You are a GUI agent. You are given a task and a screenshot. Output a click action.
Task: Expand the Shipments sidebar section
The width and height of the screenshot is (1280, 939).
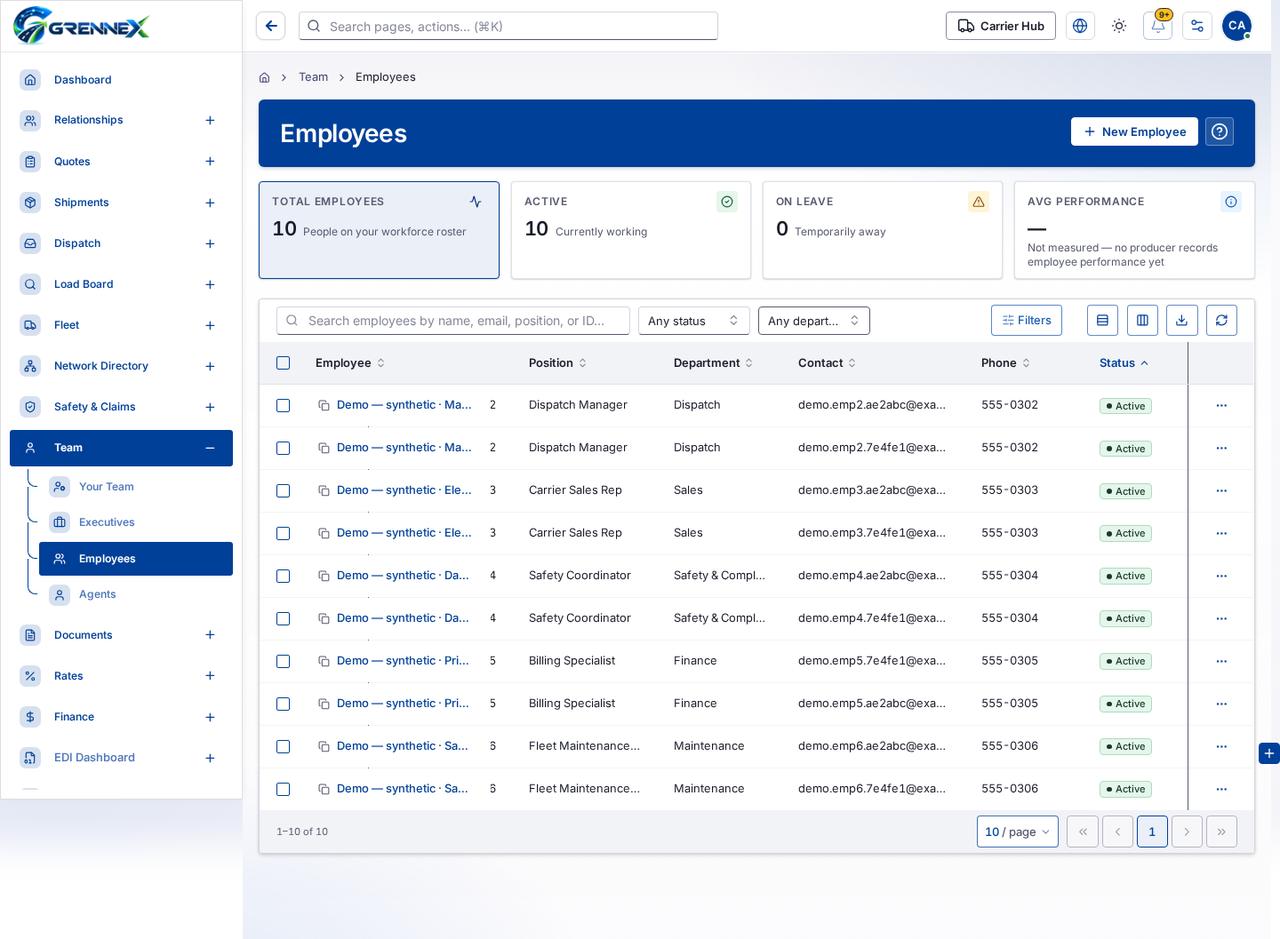click(210, 203)
